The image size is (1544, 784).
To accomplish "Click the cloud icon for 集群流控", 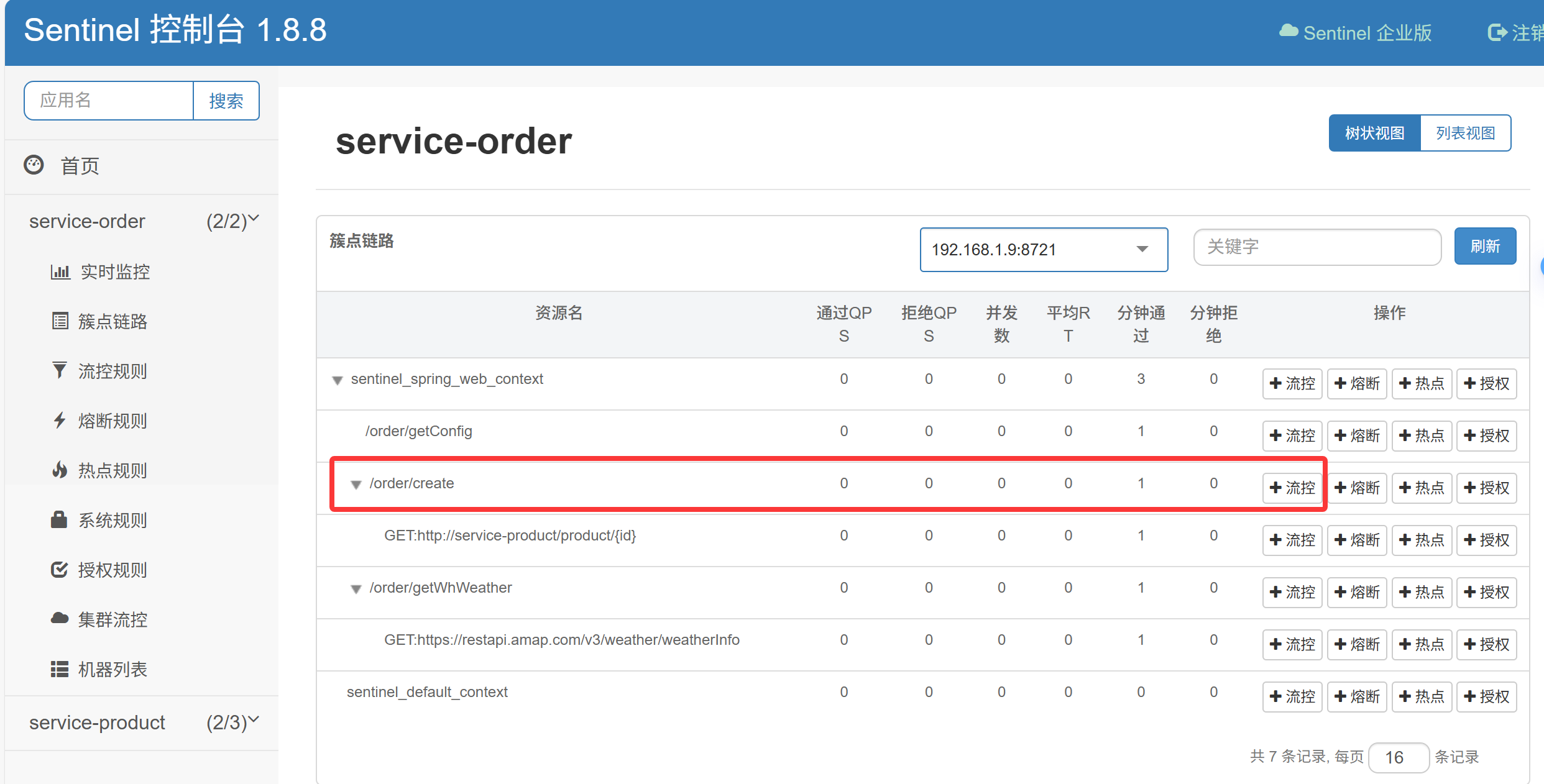I will tap(60, 618).
